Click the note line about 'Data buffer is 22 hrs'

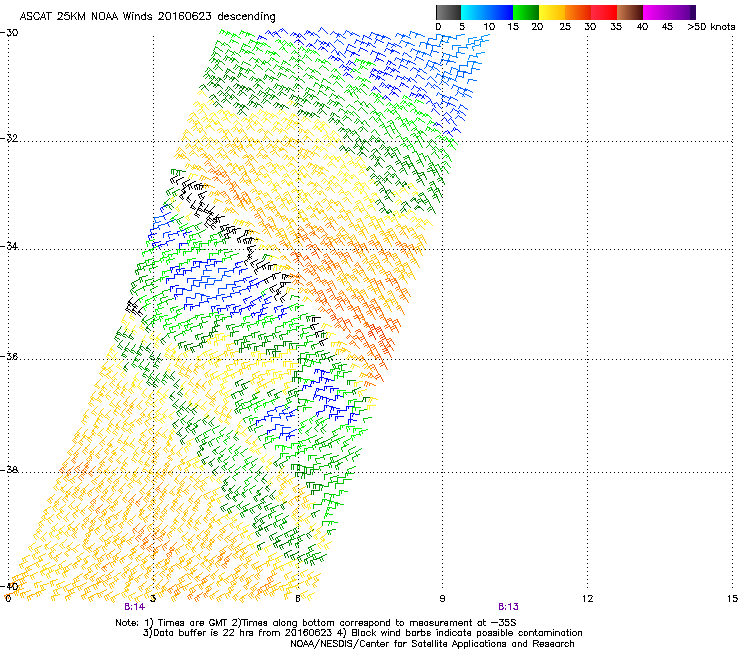362,633
